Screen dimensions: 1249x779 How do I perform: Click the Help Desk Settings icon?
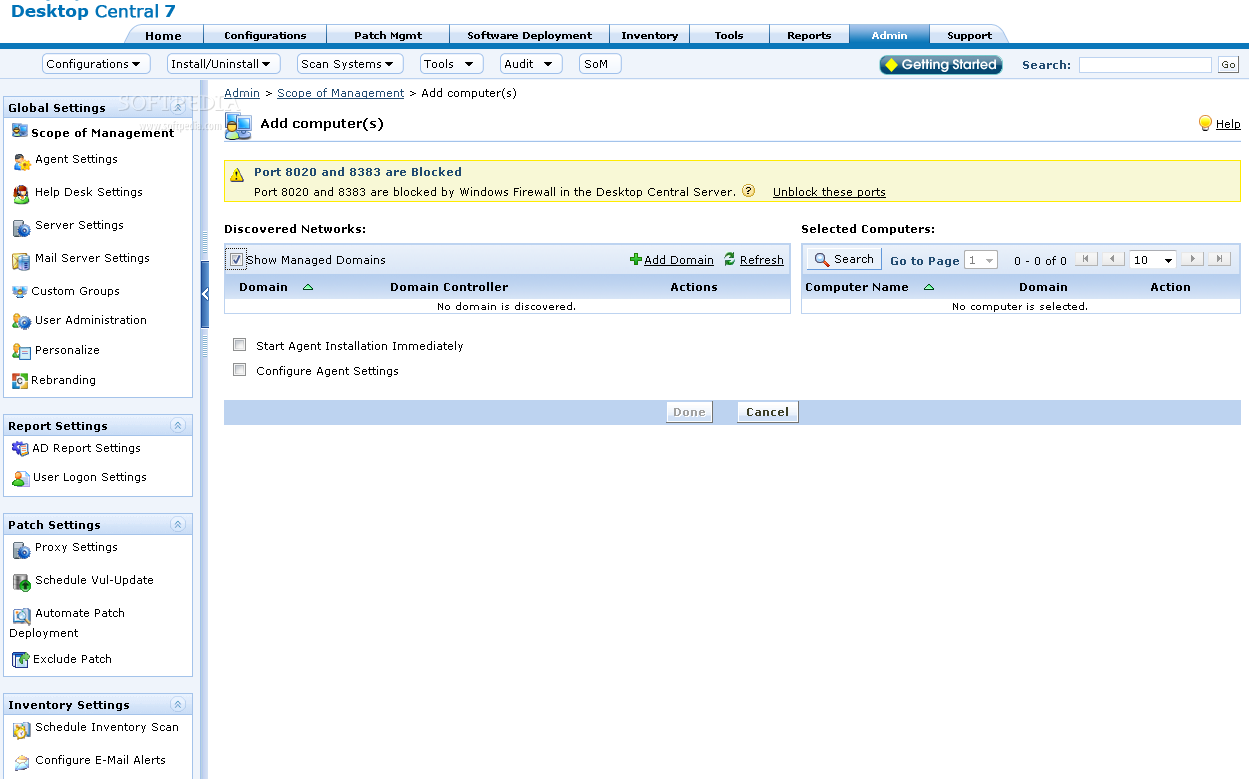21,194
